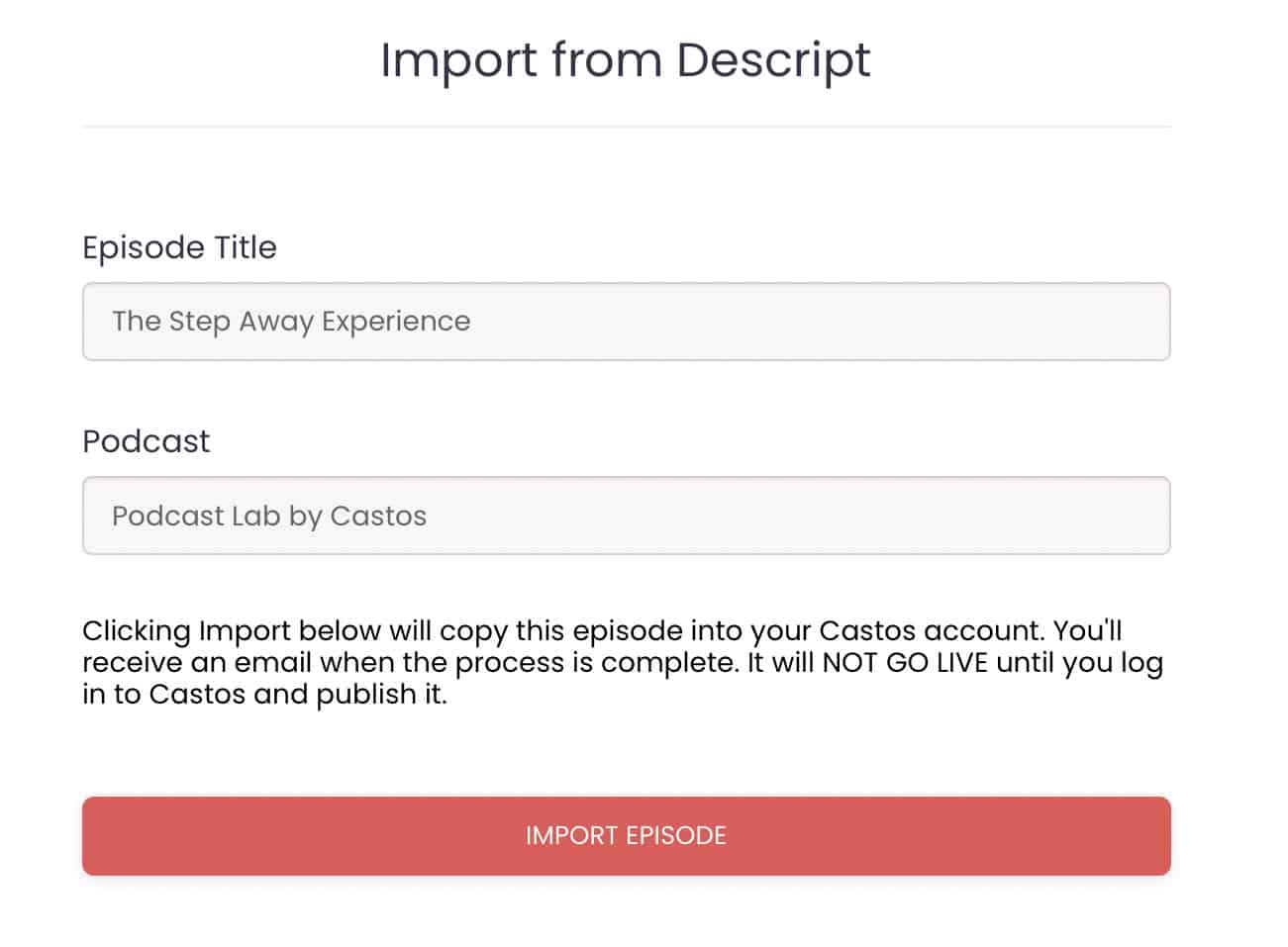Viewport: 1288px width, 947px height.
Task: Click the divider line beneath the heading
Action: (x=626, y=127)
